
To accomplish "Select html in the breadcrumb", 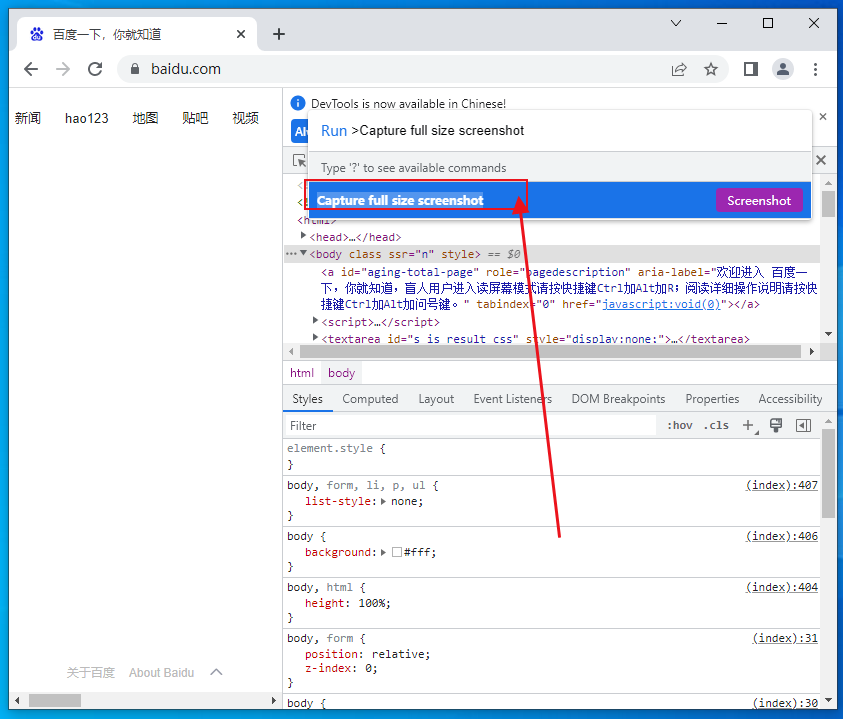I will point(302,373).
